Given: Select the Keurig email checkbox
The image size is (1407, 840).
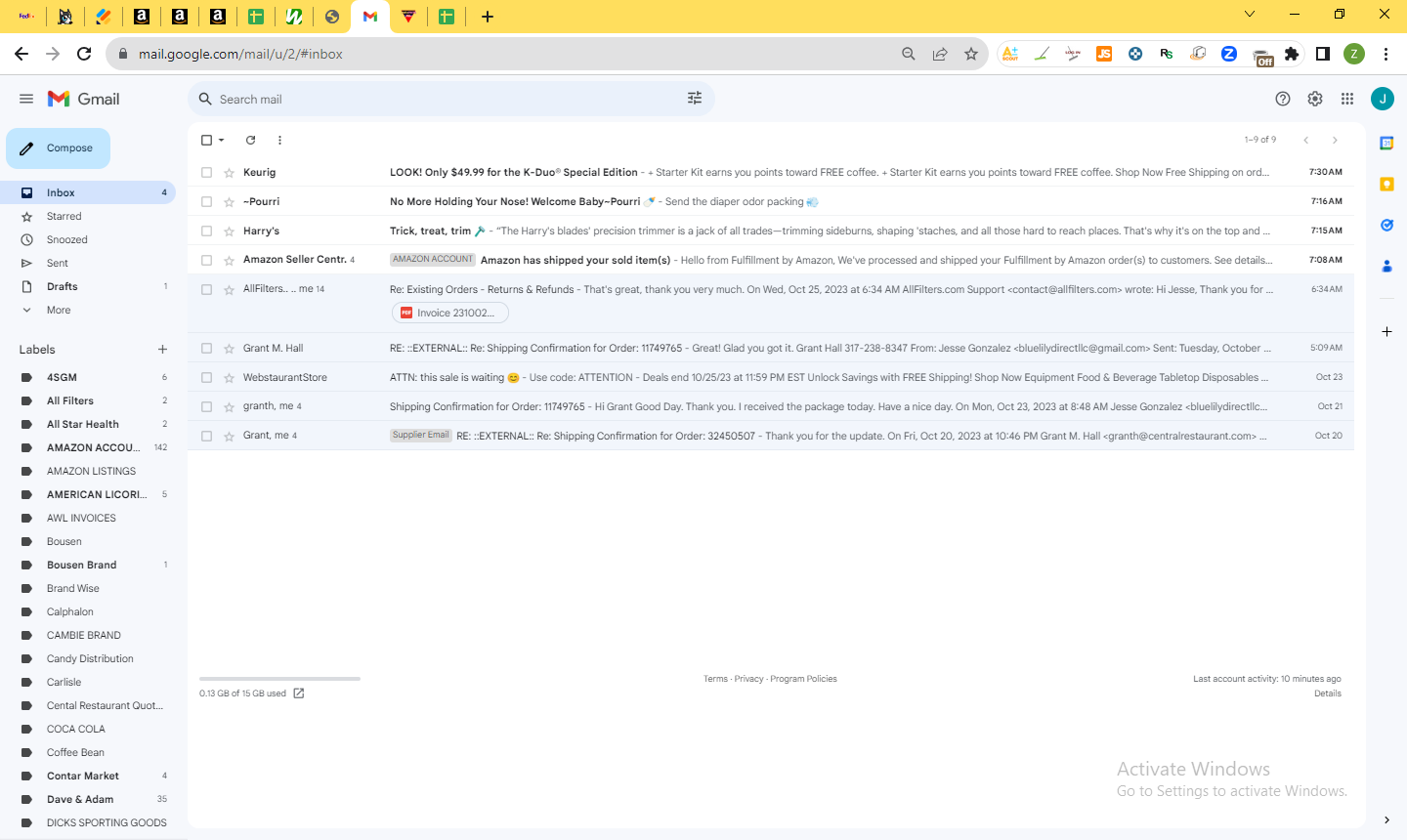Looking at the screenshot, I should 206,173.
